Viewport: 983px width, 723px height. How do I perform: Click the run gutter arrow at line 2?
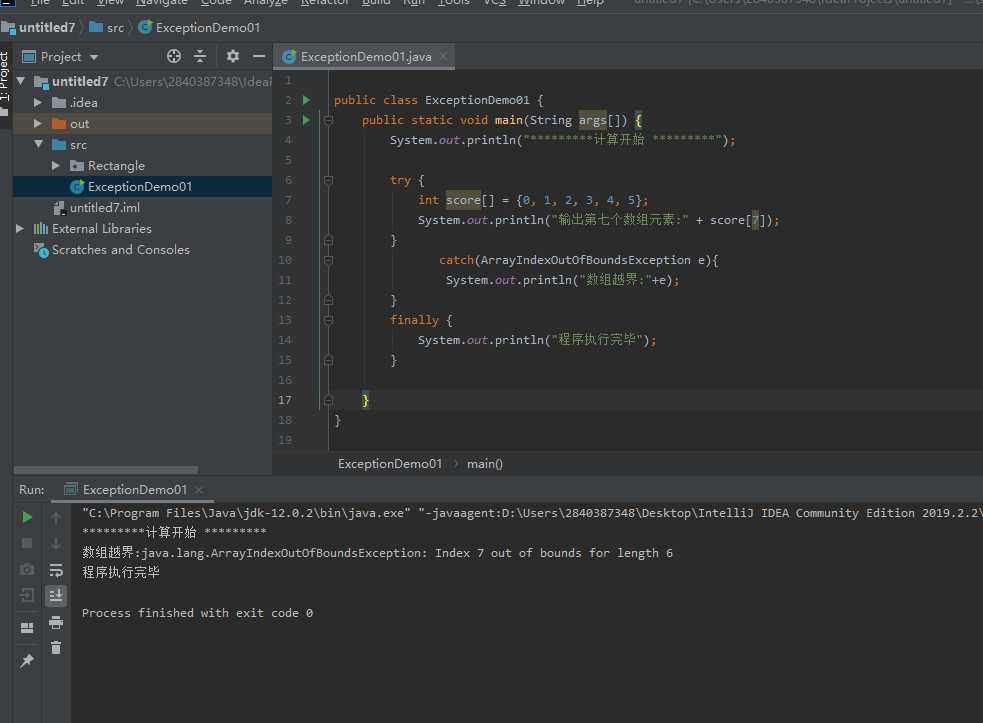coord(307,100)
